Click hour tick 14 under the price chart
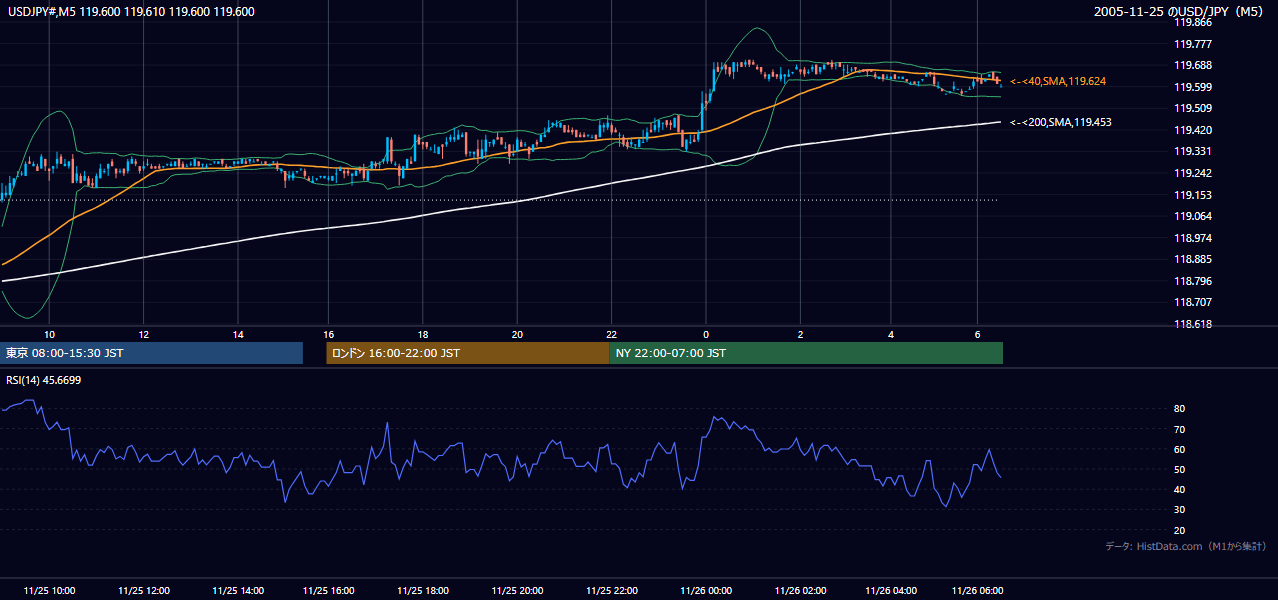Screen dimensions: 1278x600 click(x=238, y=334)
